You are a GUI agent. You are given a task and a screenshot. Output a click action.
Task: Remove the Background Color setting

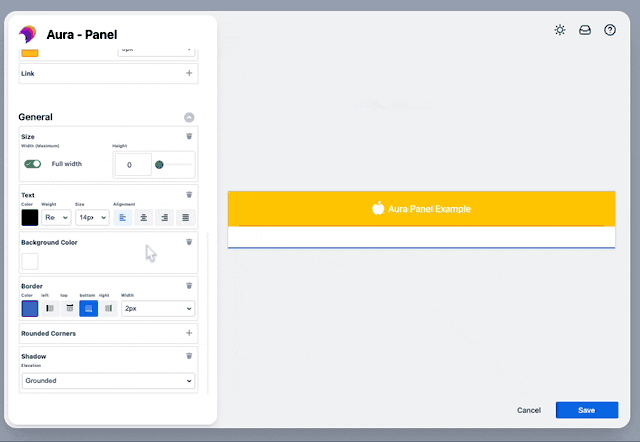[x=189, y=242]
